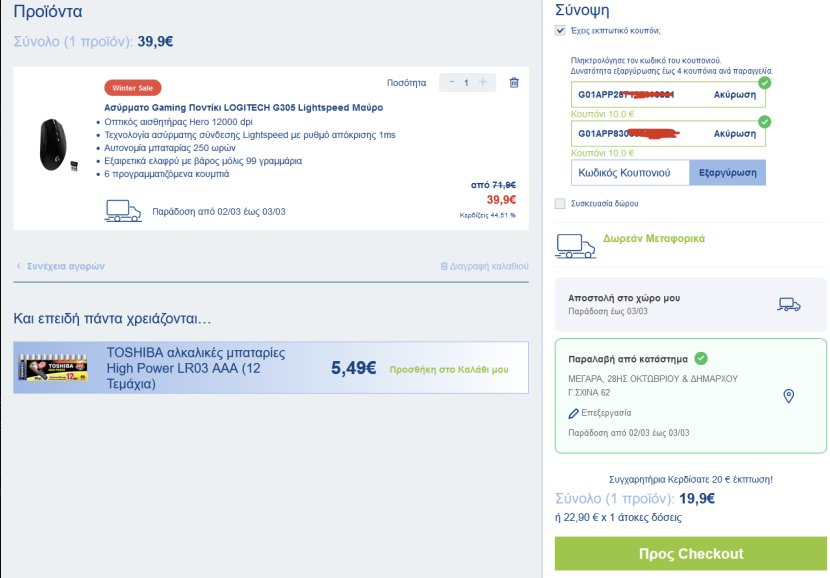Click the discounted price 39,9€ in red
The height and width of the screenshot is (578, 830).
click(501, 200)
